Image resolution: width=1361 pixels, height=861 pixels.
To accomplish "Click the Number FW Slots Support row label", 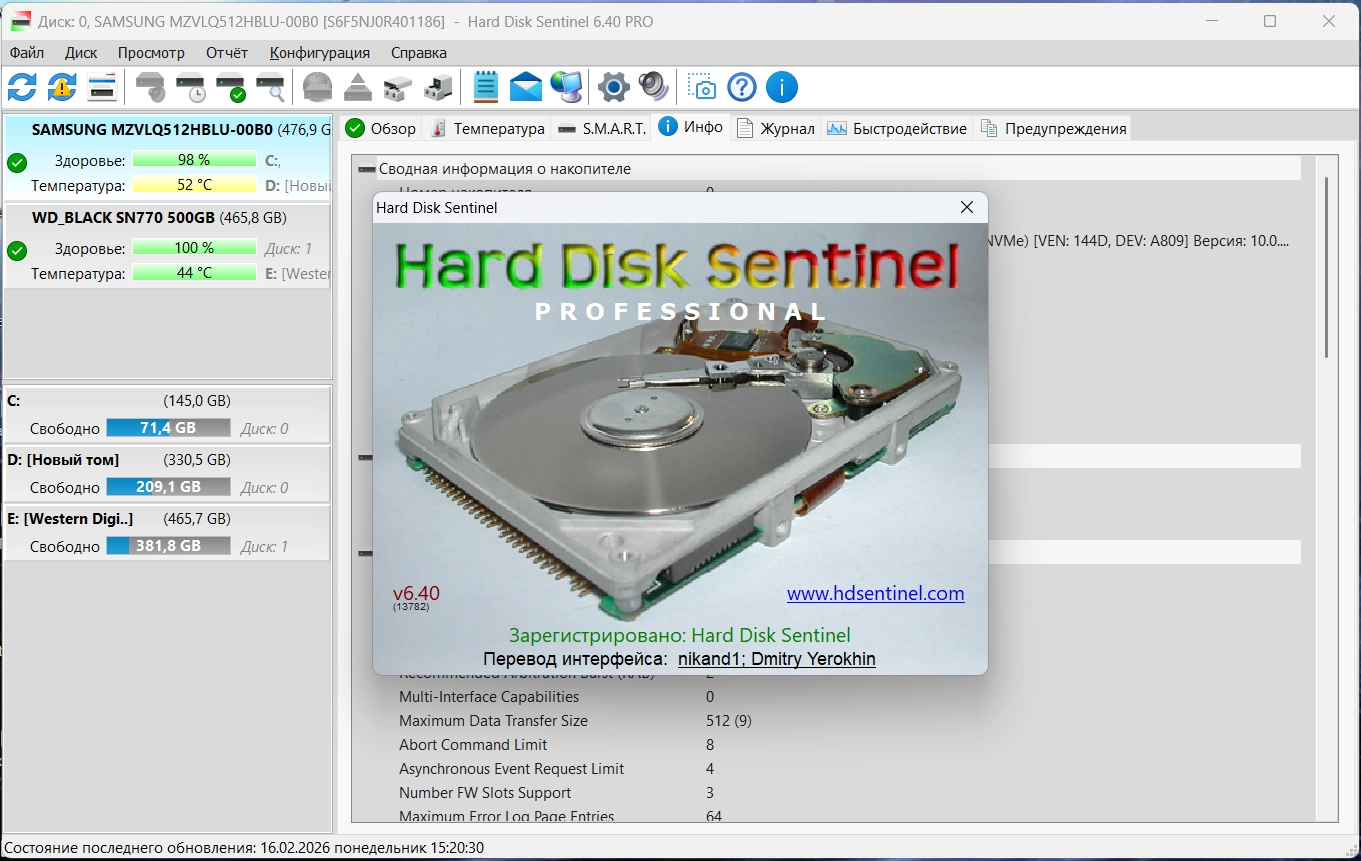I will tap(485, 793).
